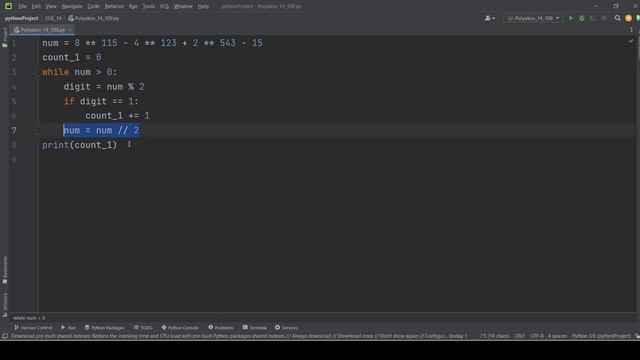This screenshot has height=360, width=640.
Task: Click the highlighted num = num // 2 line
Action: click(101, 130)
